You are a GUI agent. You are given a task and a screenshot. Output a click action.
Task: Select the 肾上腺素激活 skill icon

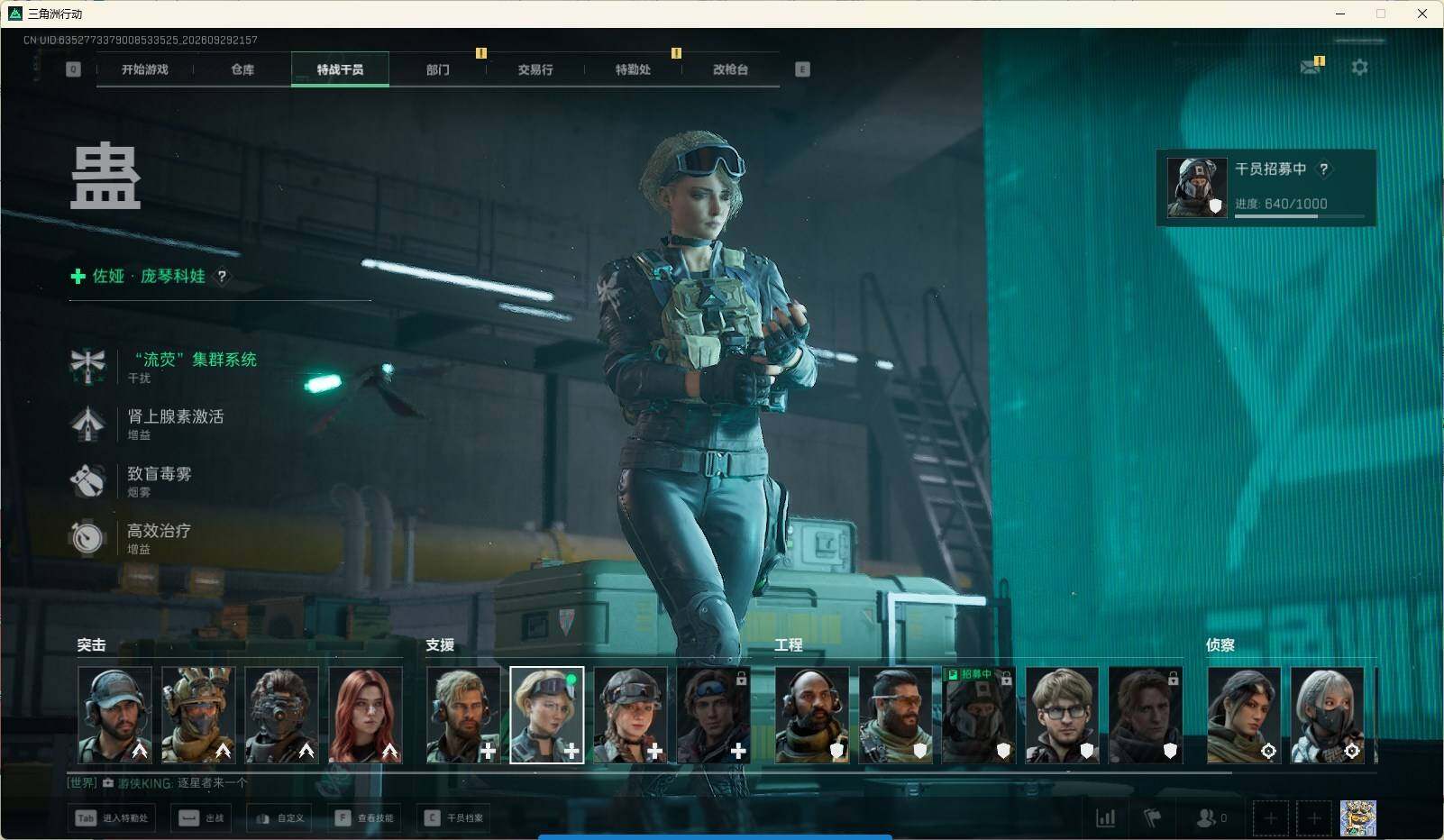pyautogui.click(x=87, y=424)
